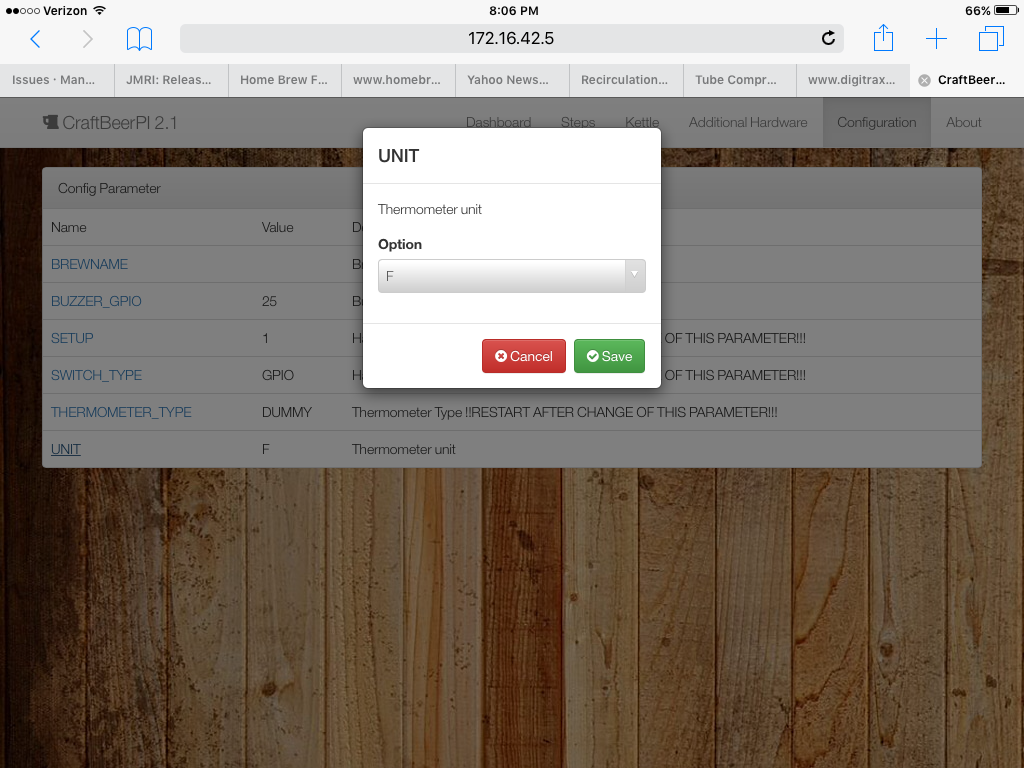Open the Dashboard nav item
The image size is (1024, 768).
pyautogui.click(x=498, y=123)
